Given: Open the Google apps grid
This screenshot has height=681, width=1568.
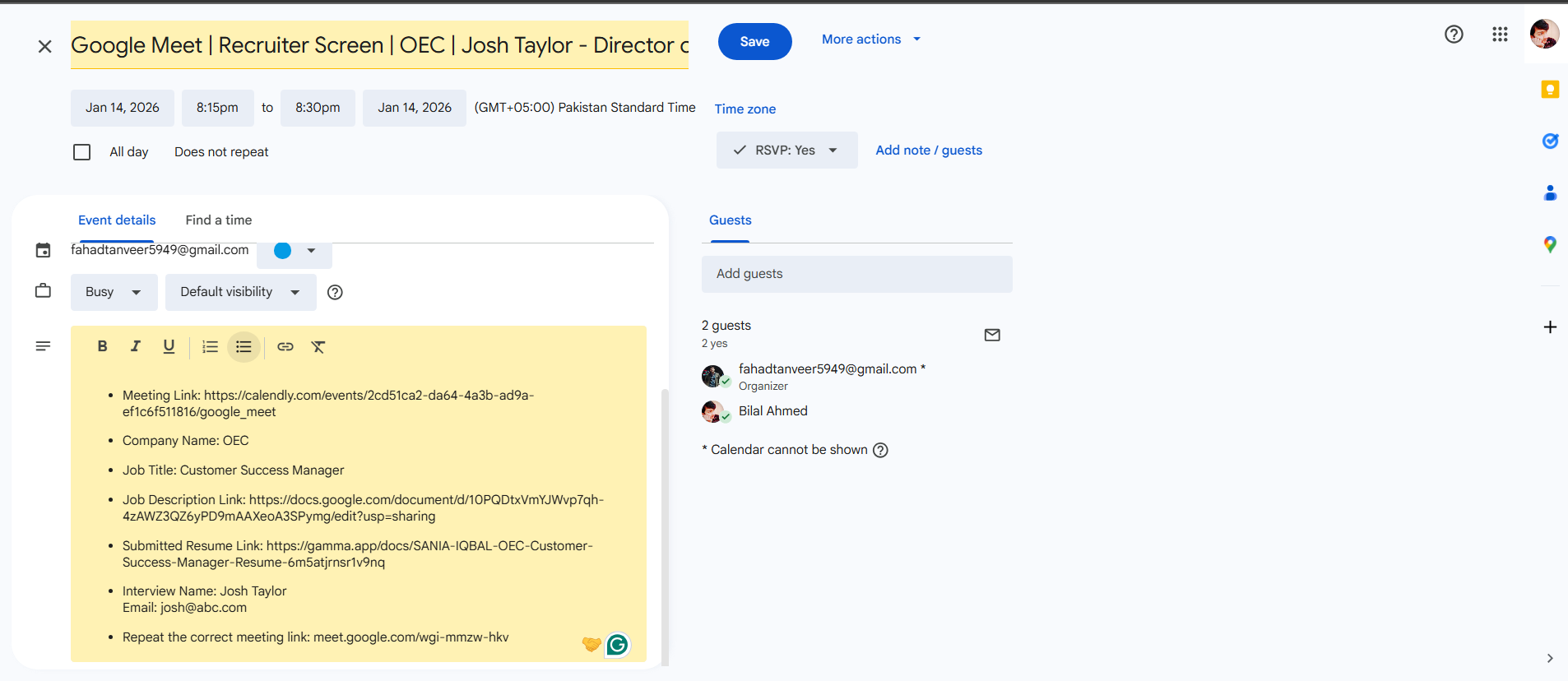Looking at the screenshot, I should [x=1500, y=34].
